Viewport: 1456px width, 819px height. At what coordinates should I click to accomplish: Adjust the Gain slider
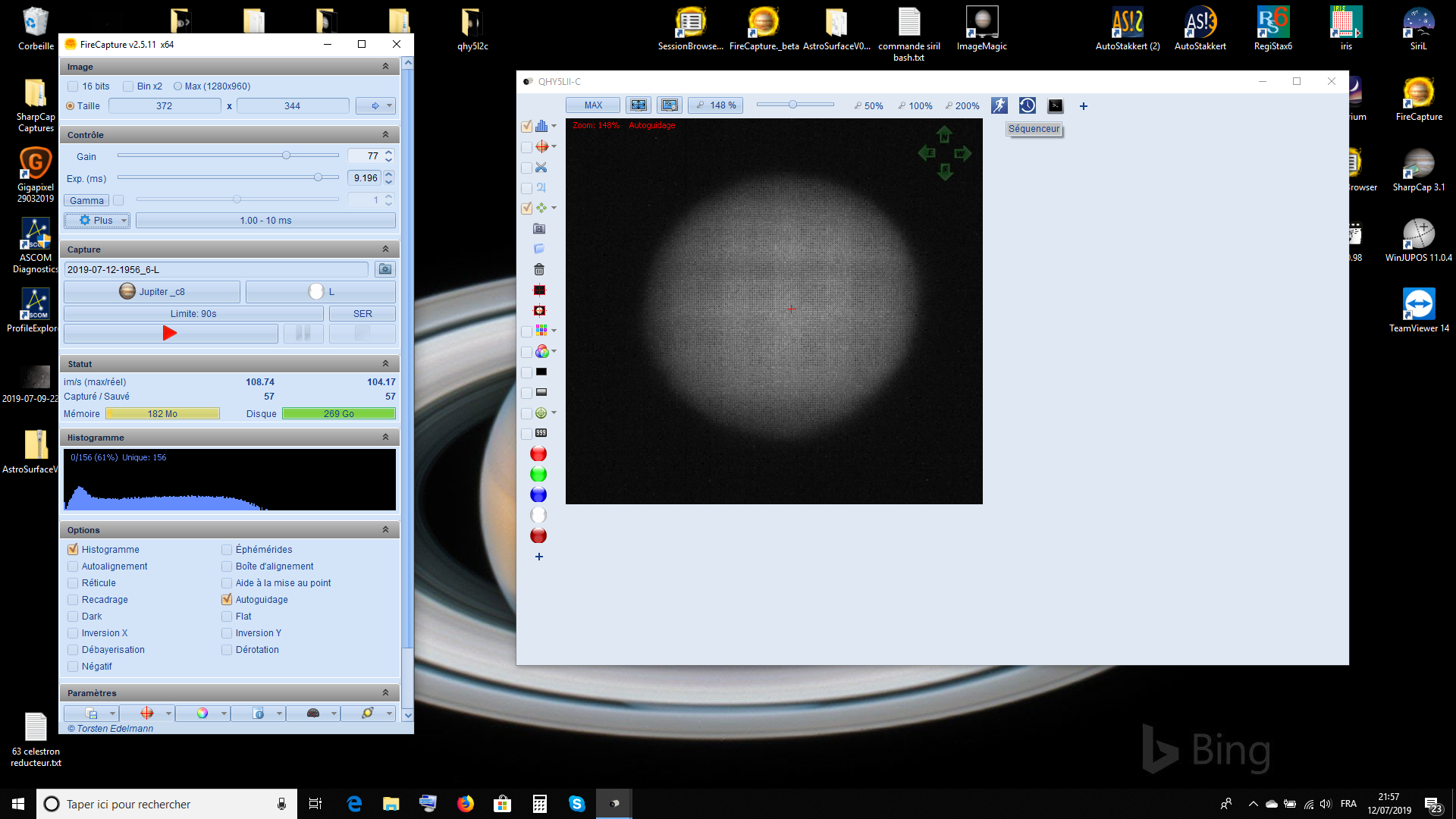(286, 155)
